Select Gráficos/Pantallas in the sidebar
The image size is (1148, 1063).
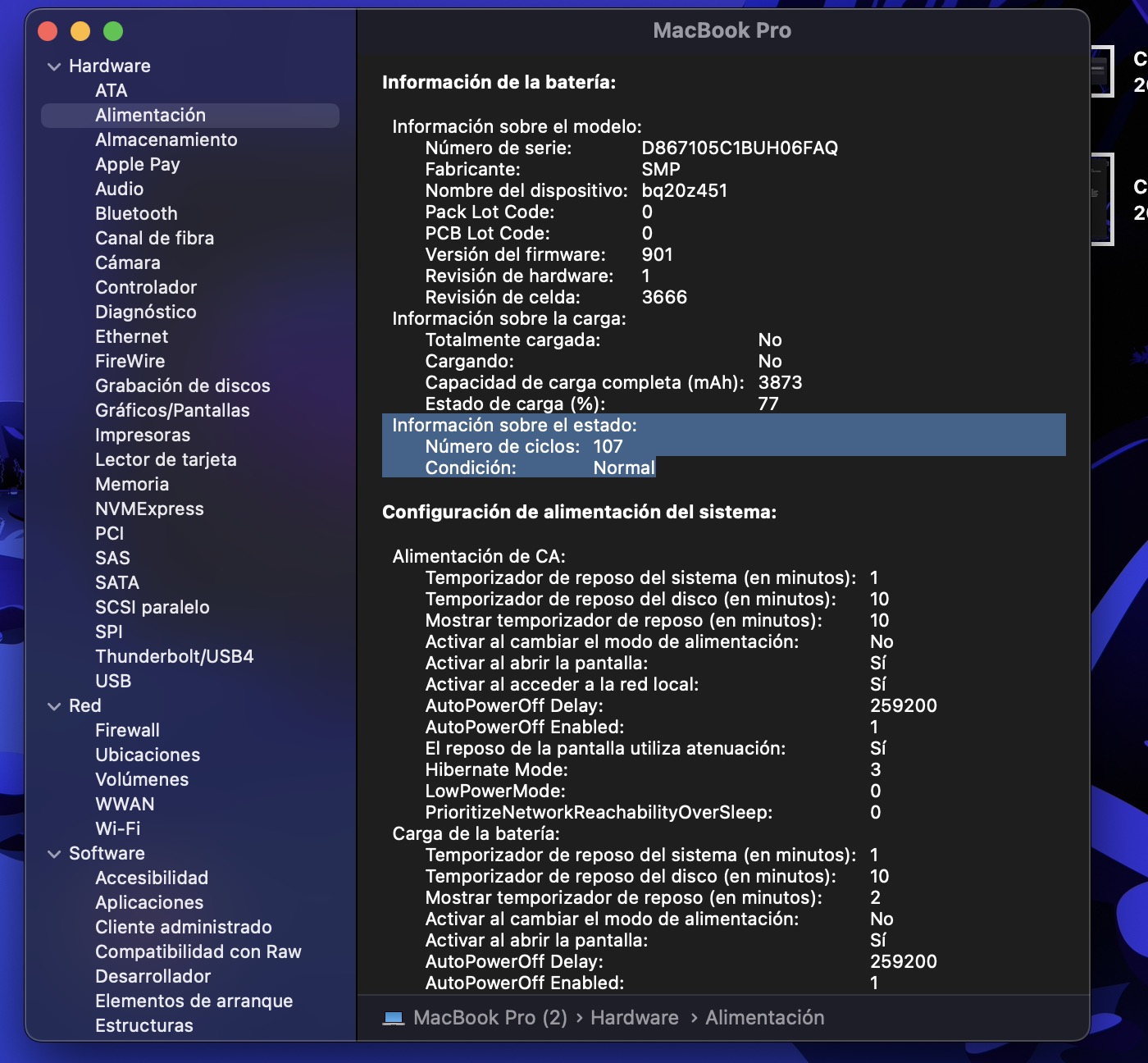click(x=172, y=410)
